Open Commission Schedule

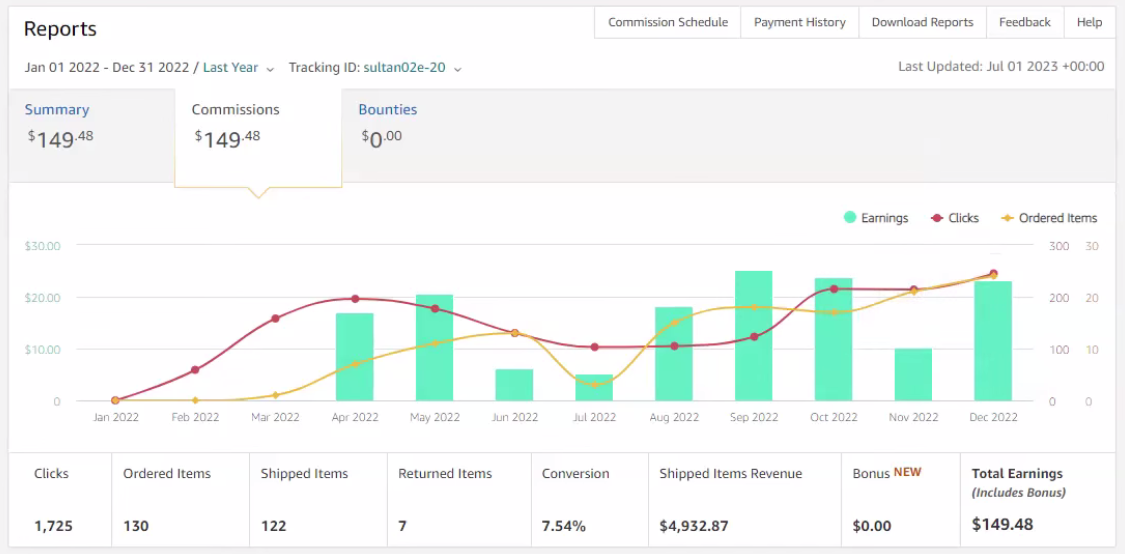(x=668, y=22)
